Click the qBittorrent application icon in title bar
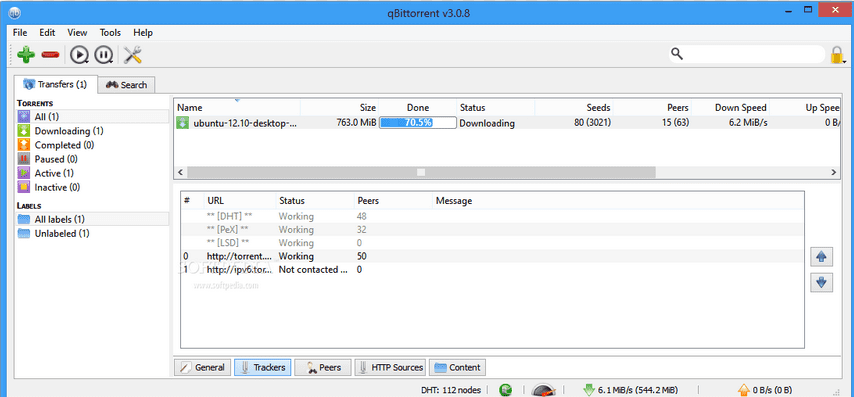This screenshot has height=397, width=854. coord(15,13)
